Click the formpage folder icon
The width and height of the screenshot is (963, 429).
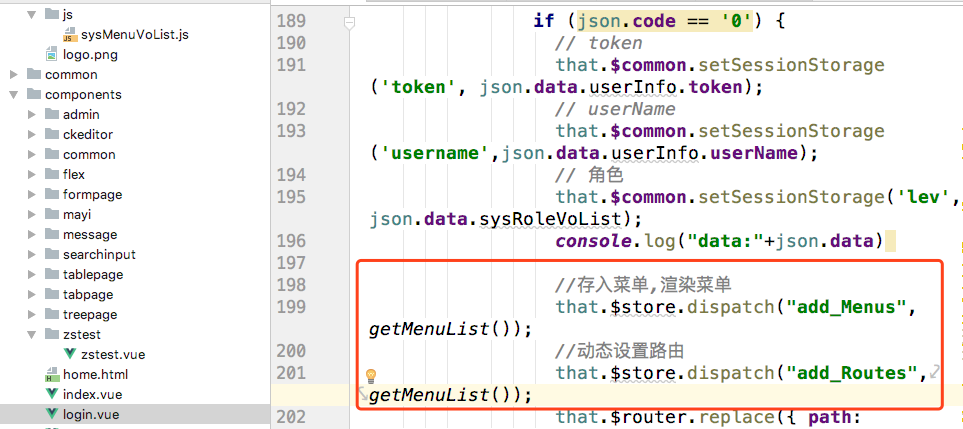(52, 194)
